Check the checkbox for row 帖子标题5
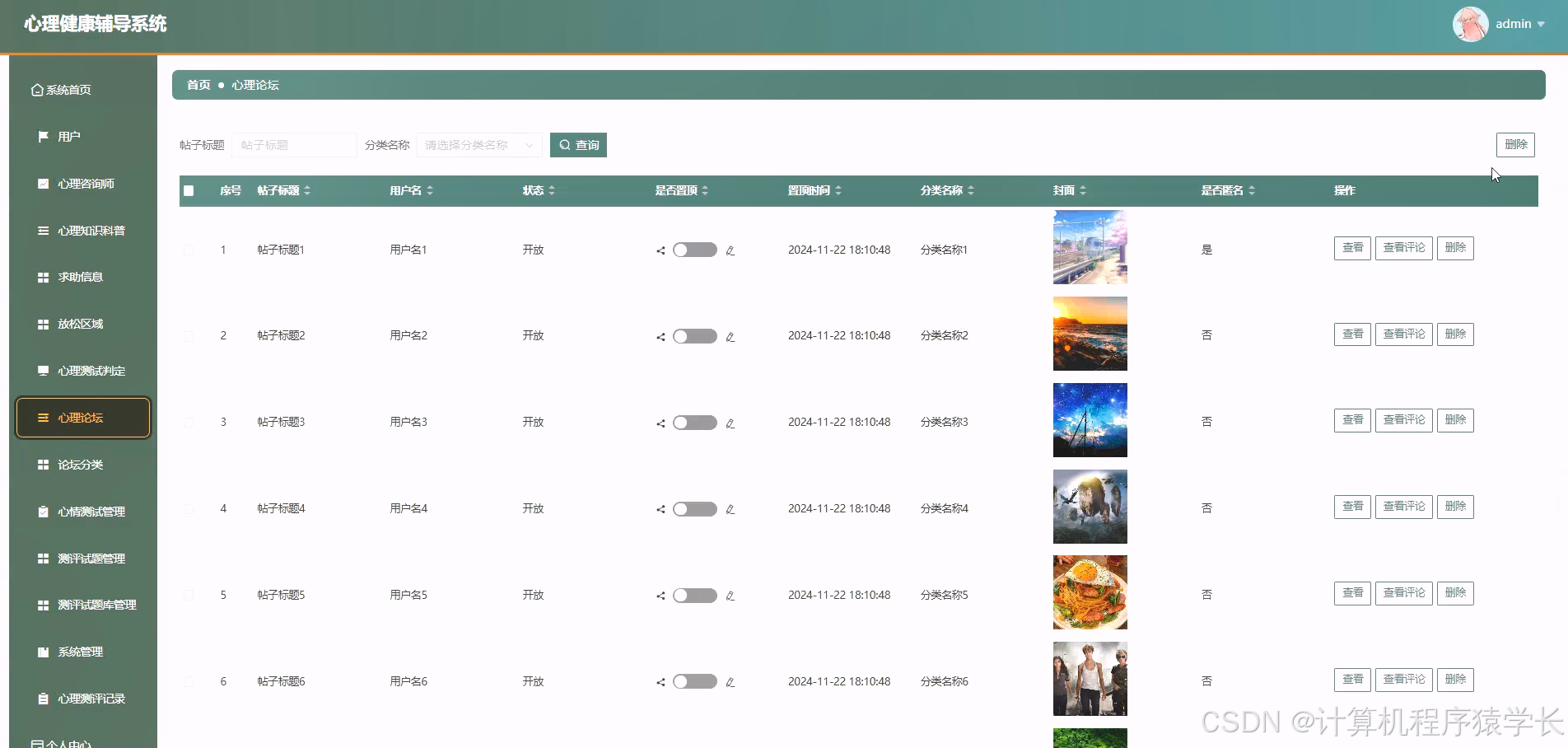 189,595
